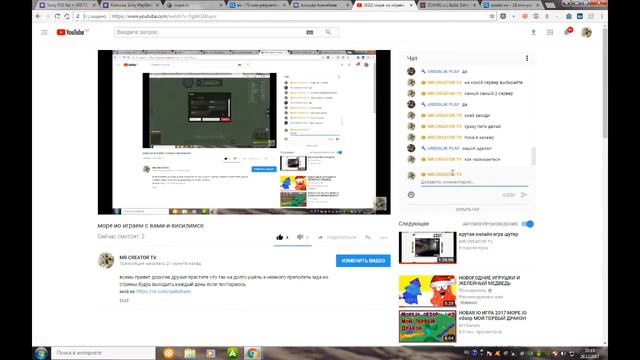Image resolution: width=640 pixels, height=360 pixels.
Task: Open the Chrome three-dot menu
Action: [602, 16]
